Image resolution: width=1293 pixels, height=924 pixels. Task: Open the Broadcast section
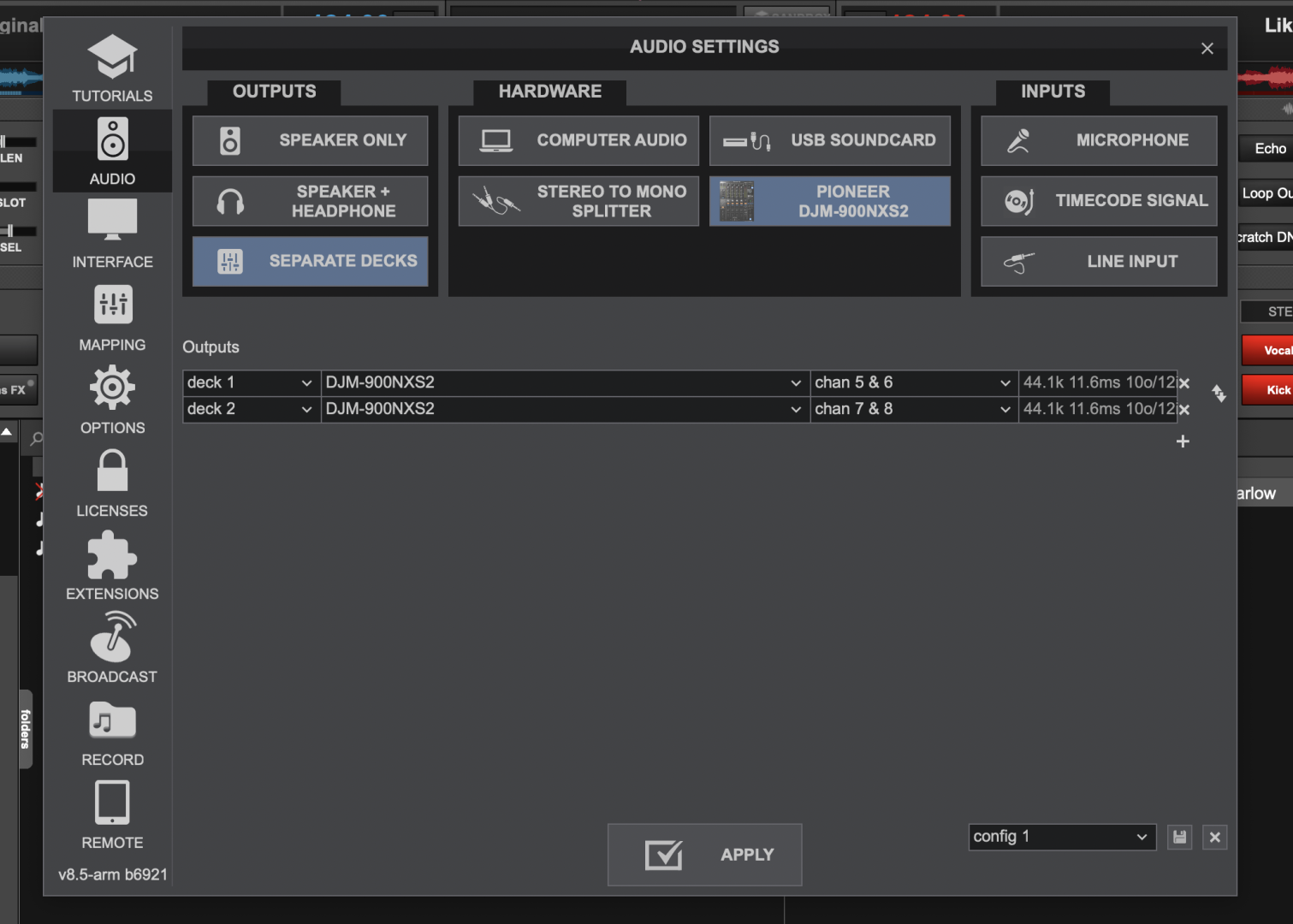112,649
